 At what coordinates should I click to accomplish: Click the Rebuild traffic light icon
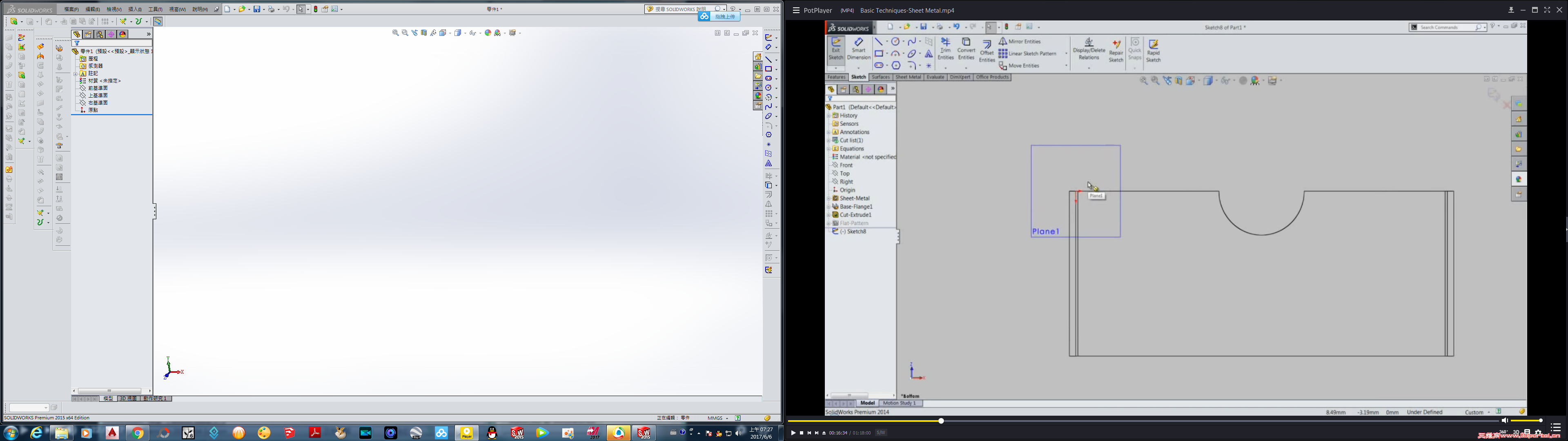315,9
